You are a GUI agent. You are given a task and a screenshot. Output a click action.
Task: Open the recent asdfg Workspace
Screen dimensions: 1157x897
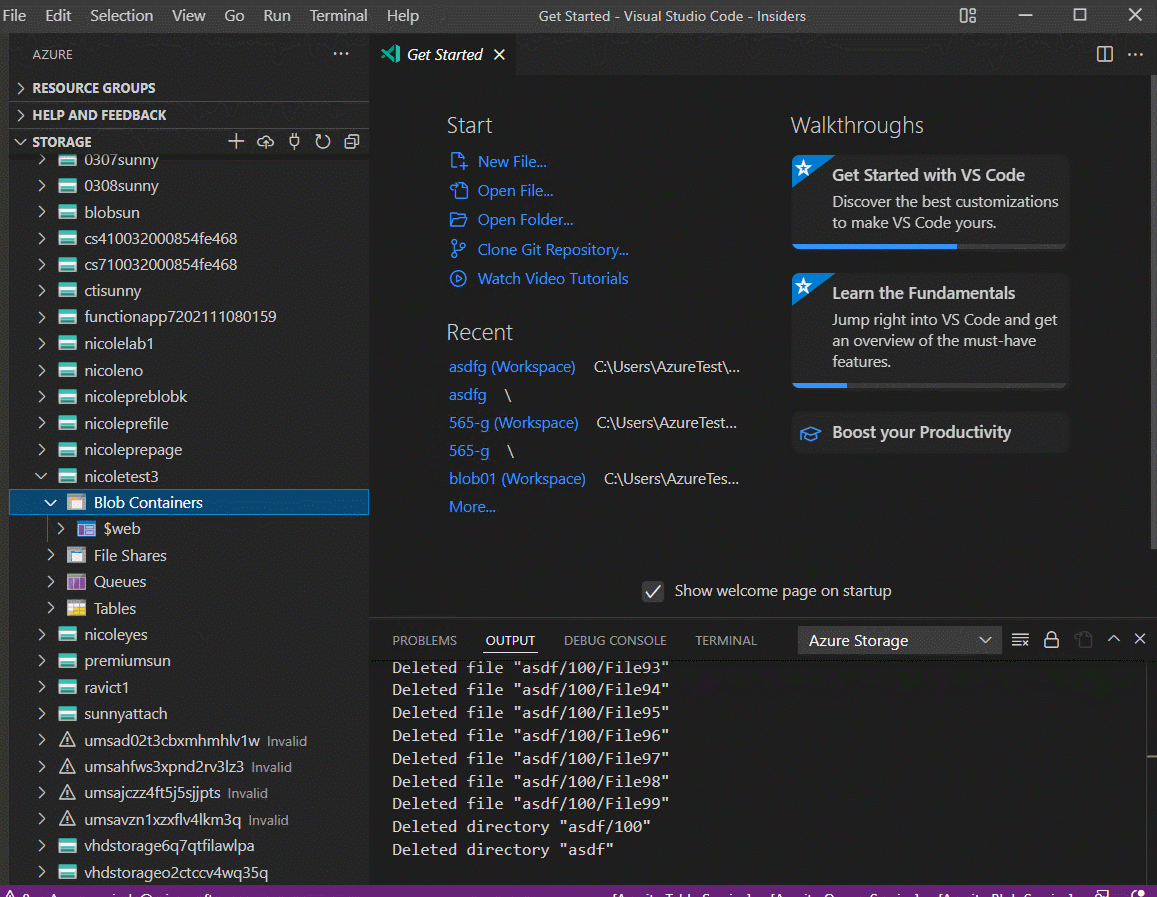[512, 366]
